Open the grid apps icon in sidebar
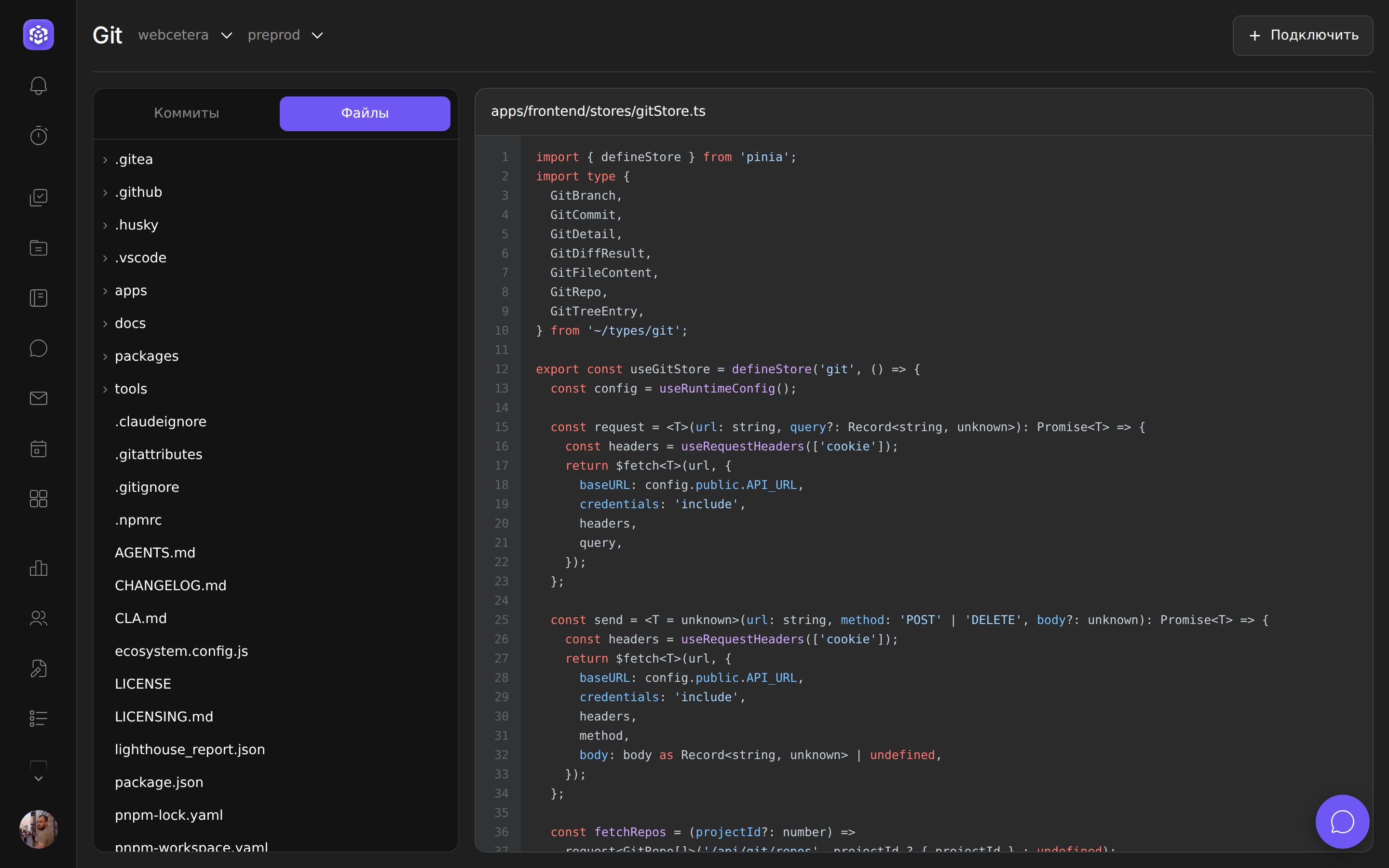 [39, 498]
